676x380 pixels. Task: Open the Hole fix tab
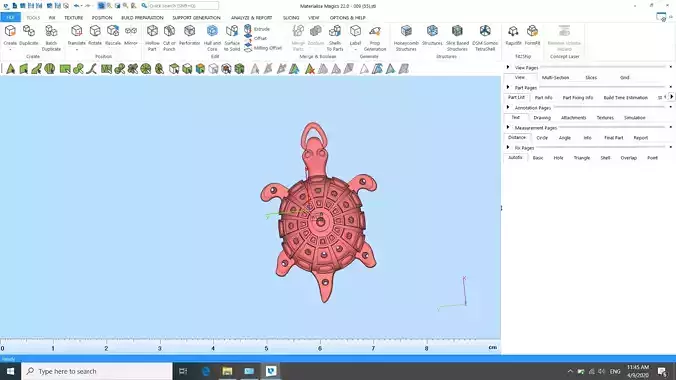(x=558, y=158)
